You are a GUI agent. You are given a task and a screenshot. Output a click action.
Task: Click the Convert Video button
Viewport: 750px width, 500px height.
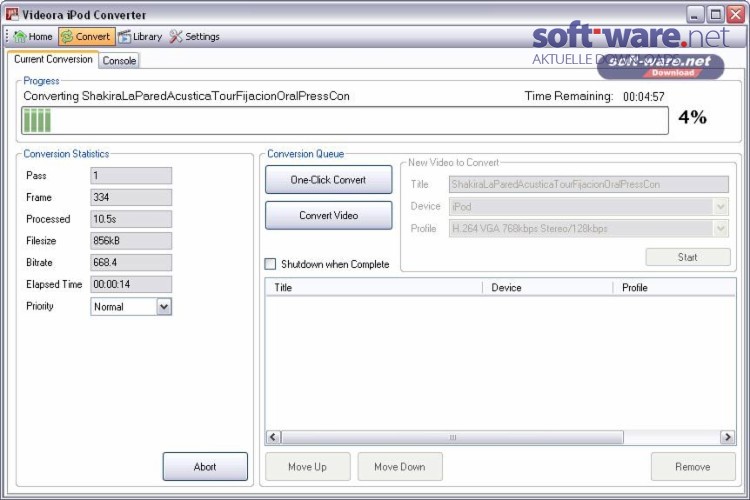click(329, 215)
